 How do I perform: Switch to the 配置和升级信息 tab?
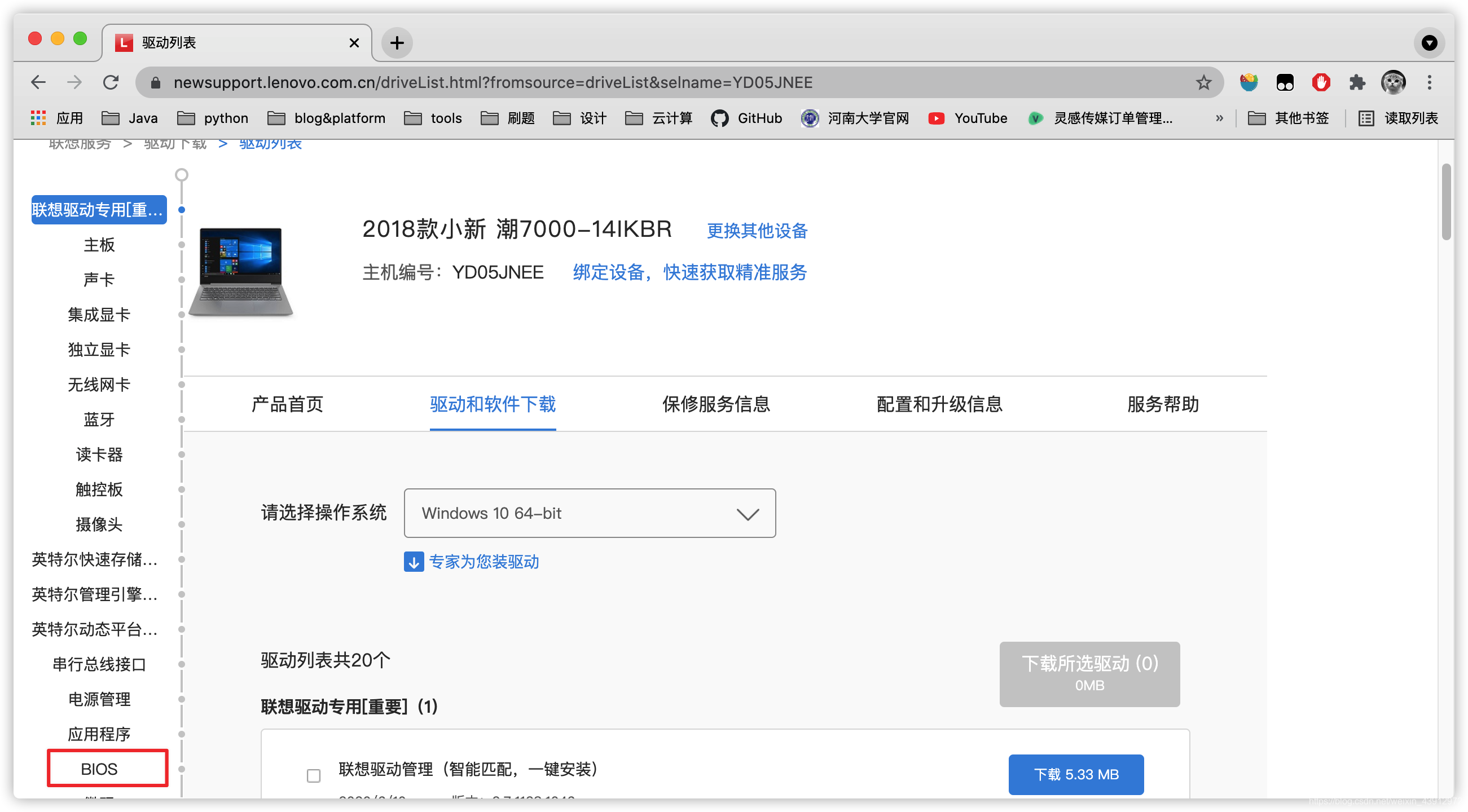[x=939, y=404]
